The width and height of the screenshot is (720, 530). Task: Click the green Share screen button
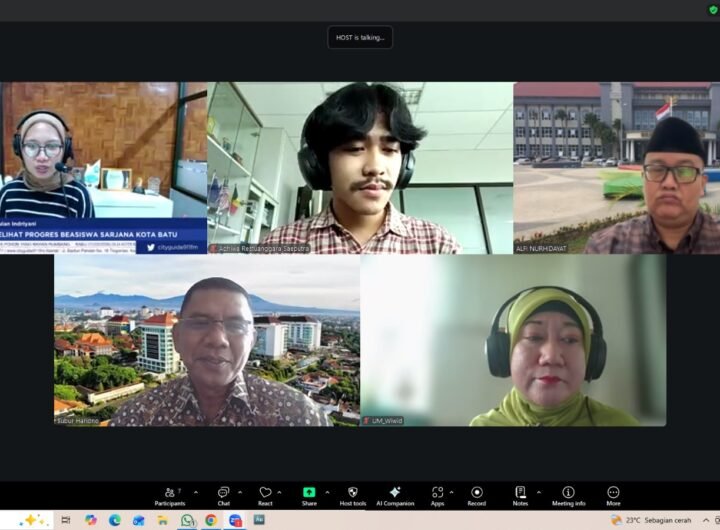(x=309, y=495)
